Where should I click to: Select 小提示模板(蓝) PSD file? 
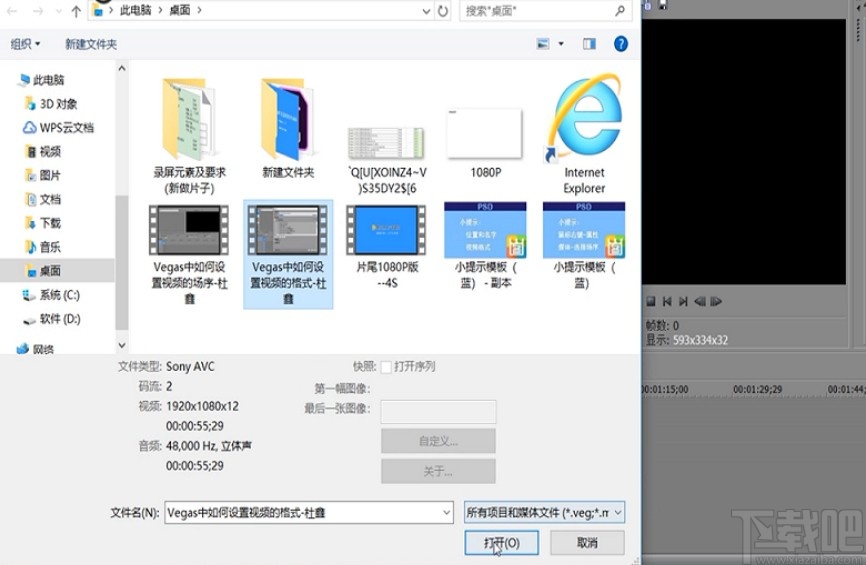584,246
